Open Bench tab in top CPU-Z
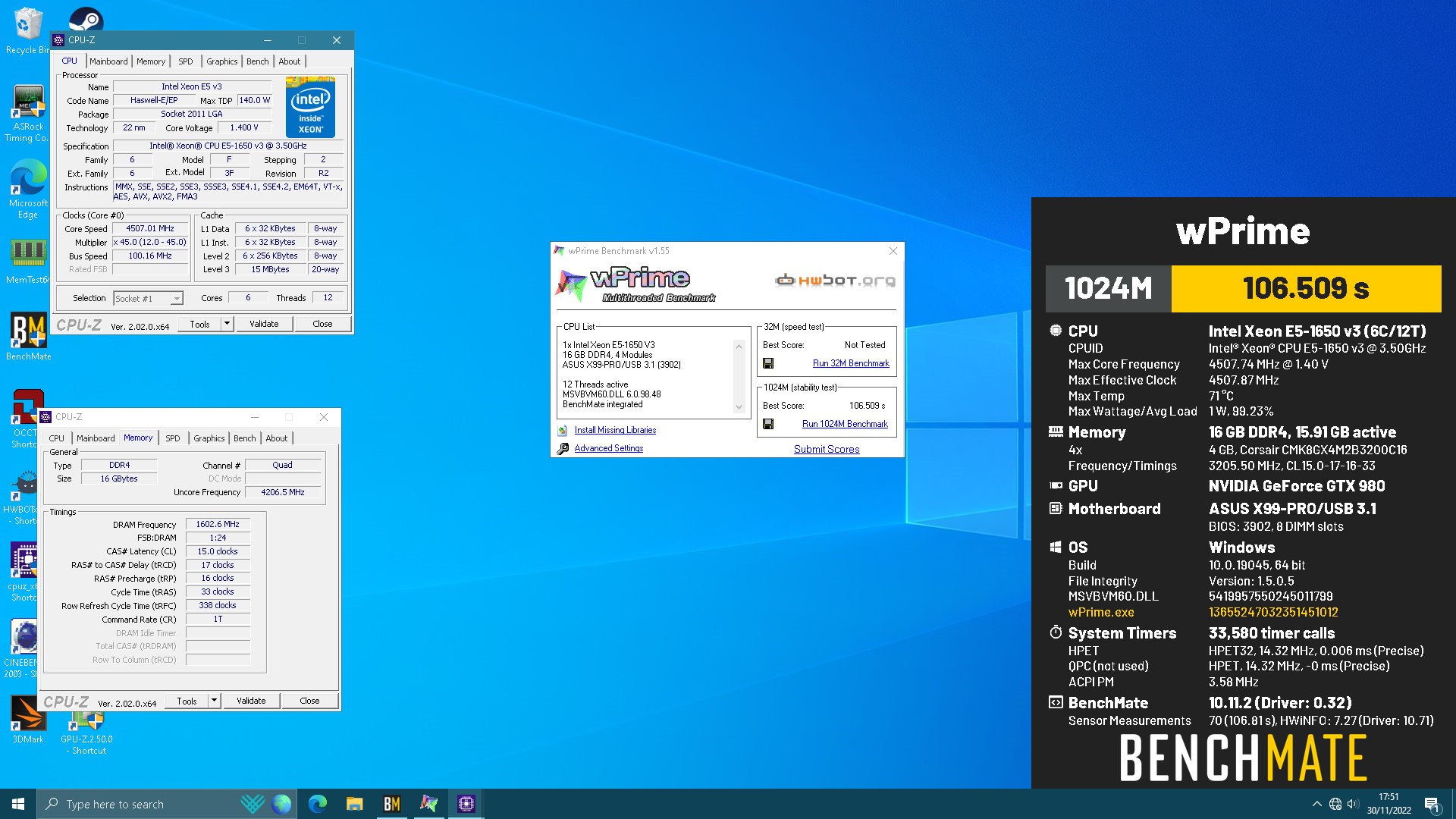This screenshot has height=819, width=1456. 258,61
